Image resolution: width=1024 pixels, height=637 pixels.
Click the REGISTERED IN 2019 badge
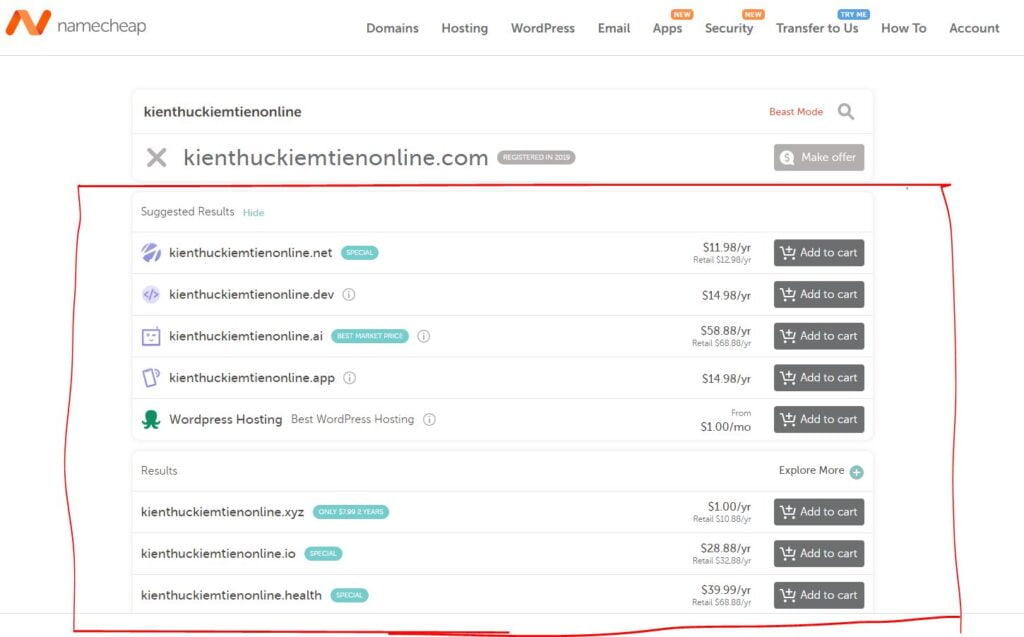(536, 157)
